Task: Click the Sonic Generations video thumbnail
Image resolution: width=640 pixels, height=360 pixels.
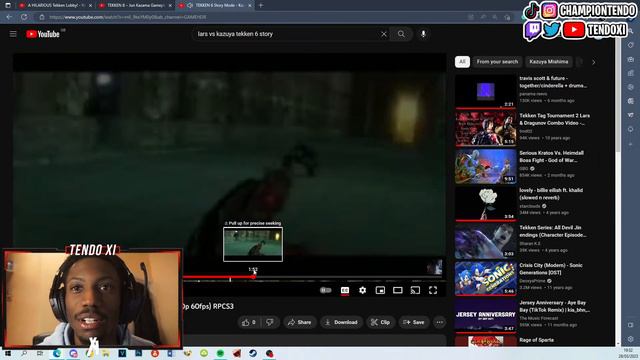Action: pos(486,278)
